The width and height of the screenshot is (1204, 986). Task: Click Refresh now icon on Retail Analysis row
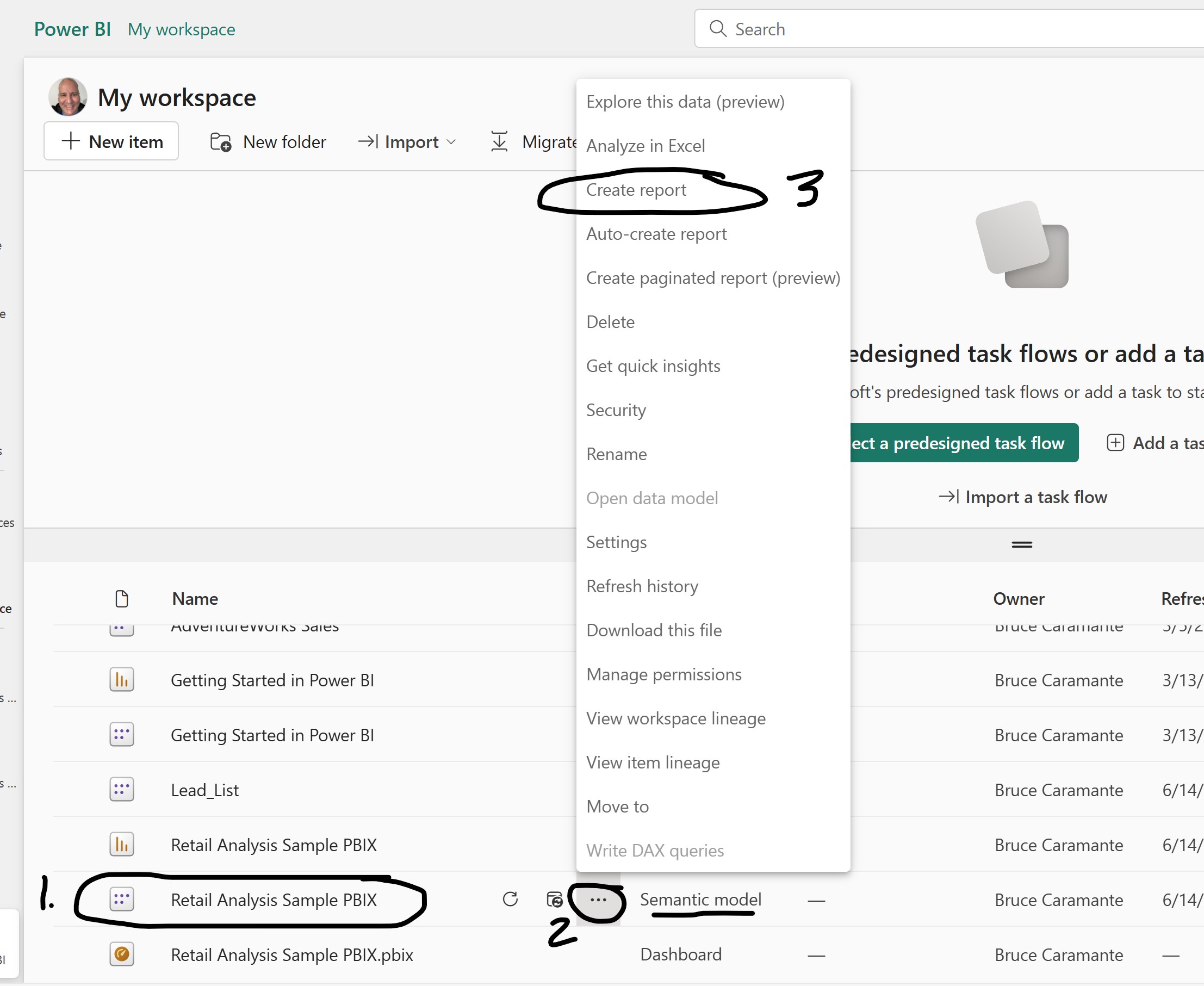pos(510,900)
